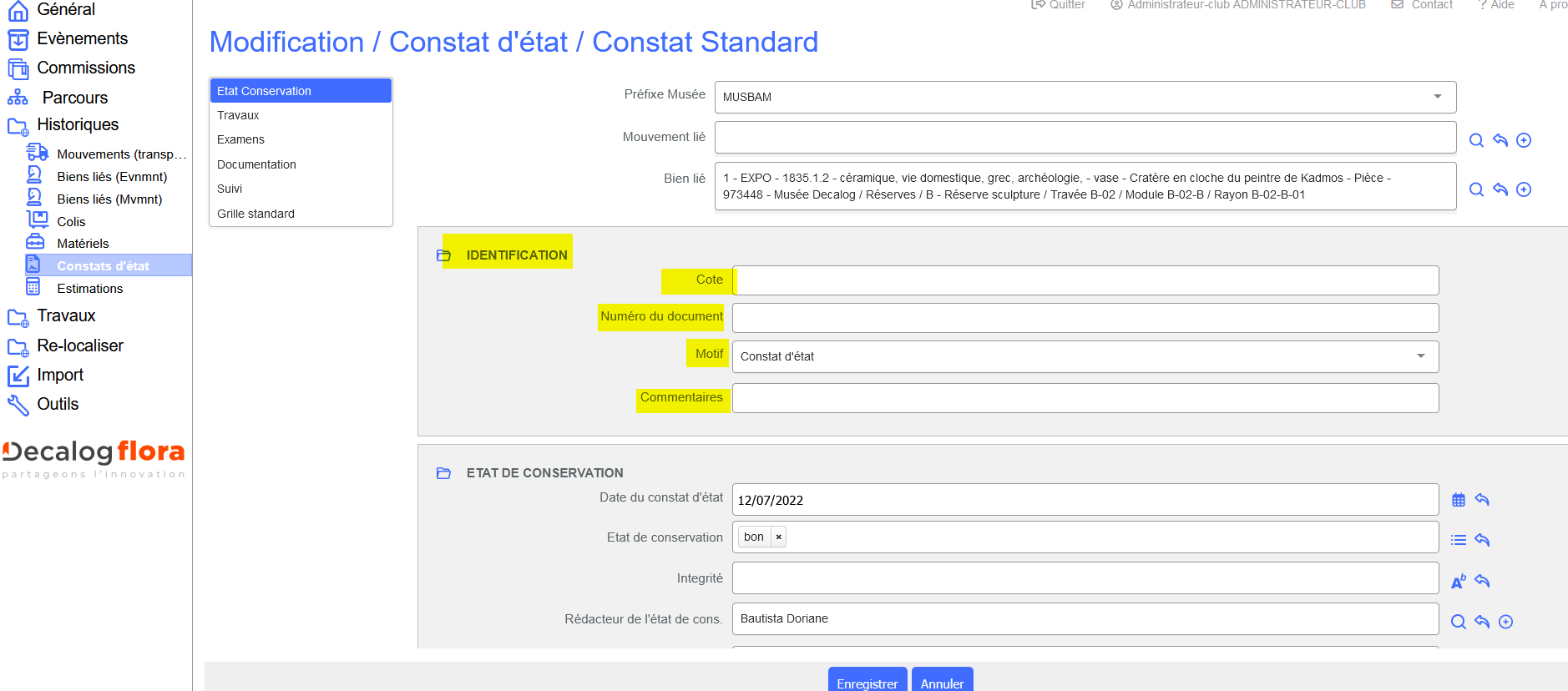Open Grille standard section

tap(255, 214)
